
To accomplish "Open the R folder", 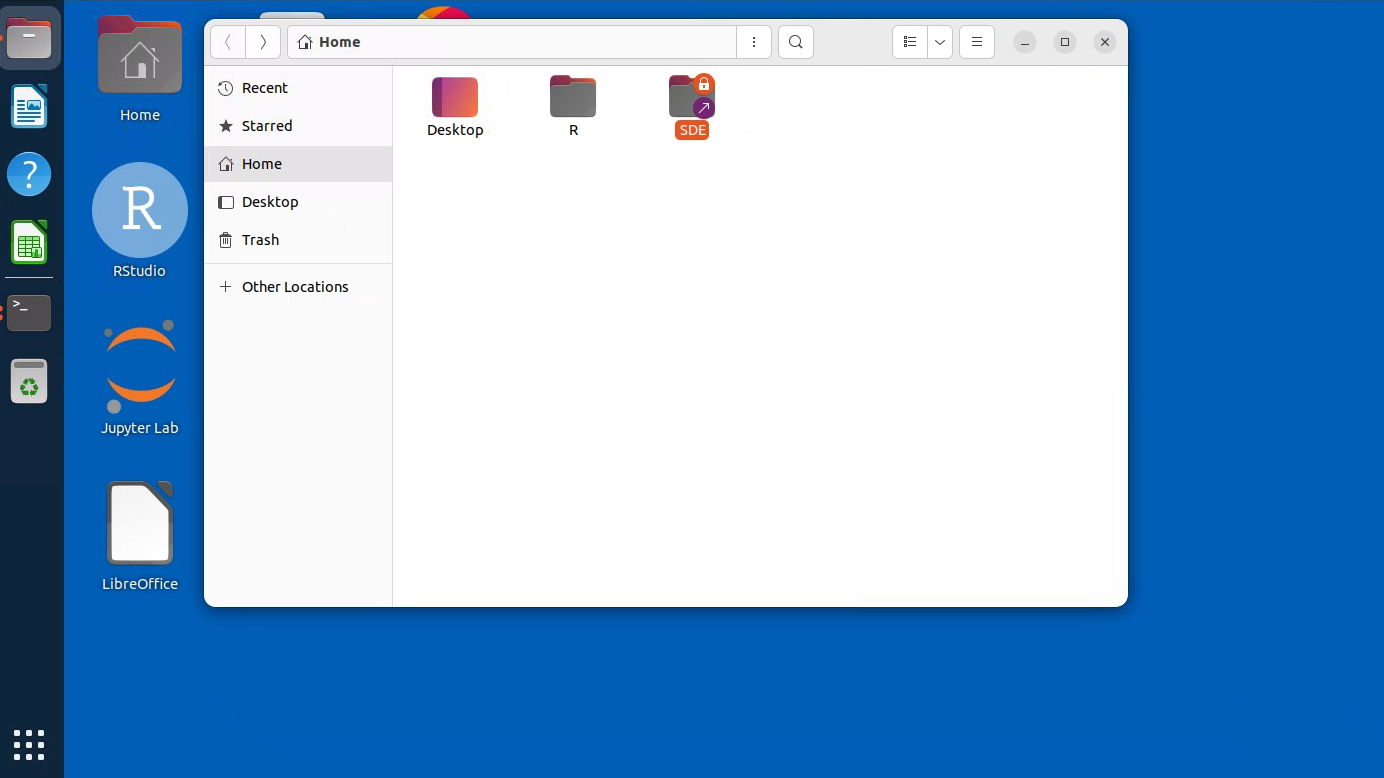I will 573,98.
